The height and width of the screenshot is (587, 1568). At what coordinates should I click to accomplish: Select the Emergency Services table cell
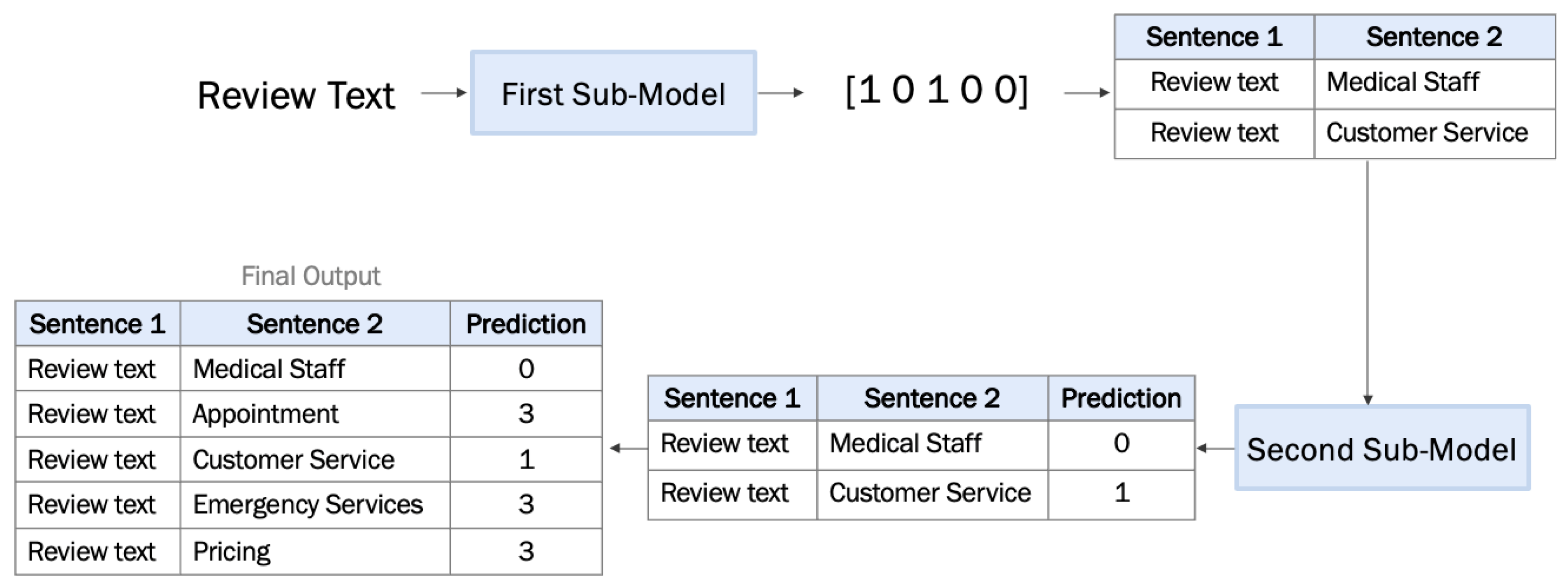tap(308, 504)
